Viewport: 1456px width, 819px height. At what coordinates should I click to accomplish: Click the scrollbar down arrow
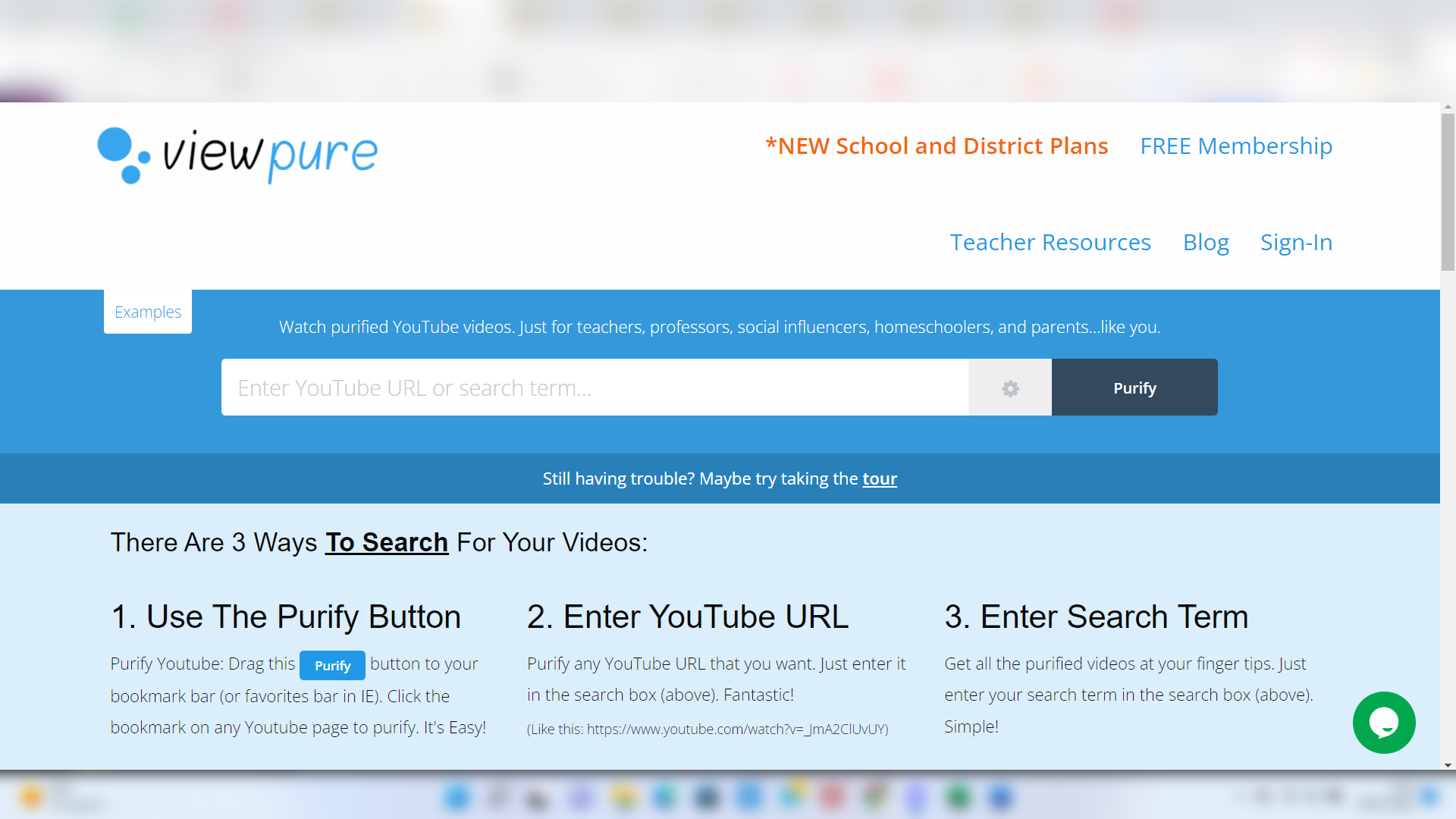click(1448, 765)
